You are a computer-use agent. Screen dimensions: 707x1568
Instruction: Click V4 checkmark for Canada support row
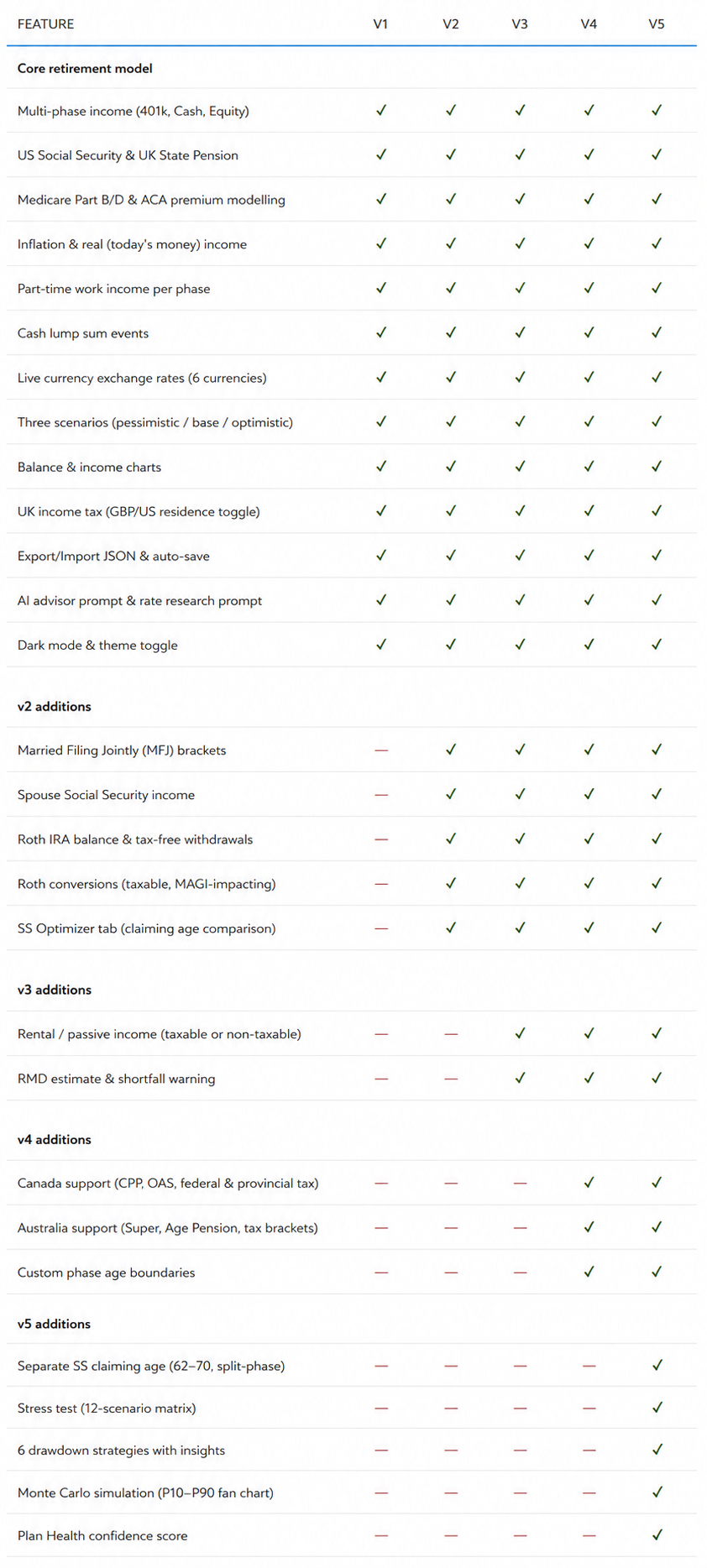pyautogui.click(x=589, y=1182)
